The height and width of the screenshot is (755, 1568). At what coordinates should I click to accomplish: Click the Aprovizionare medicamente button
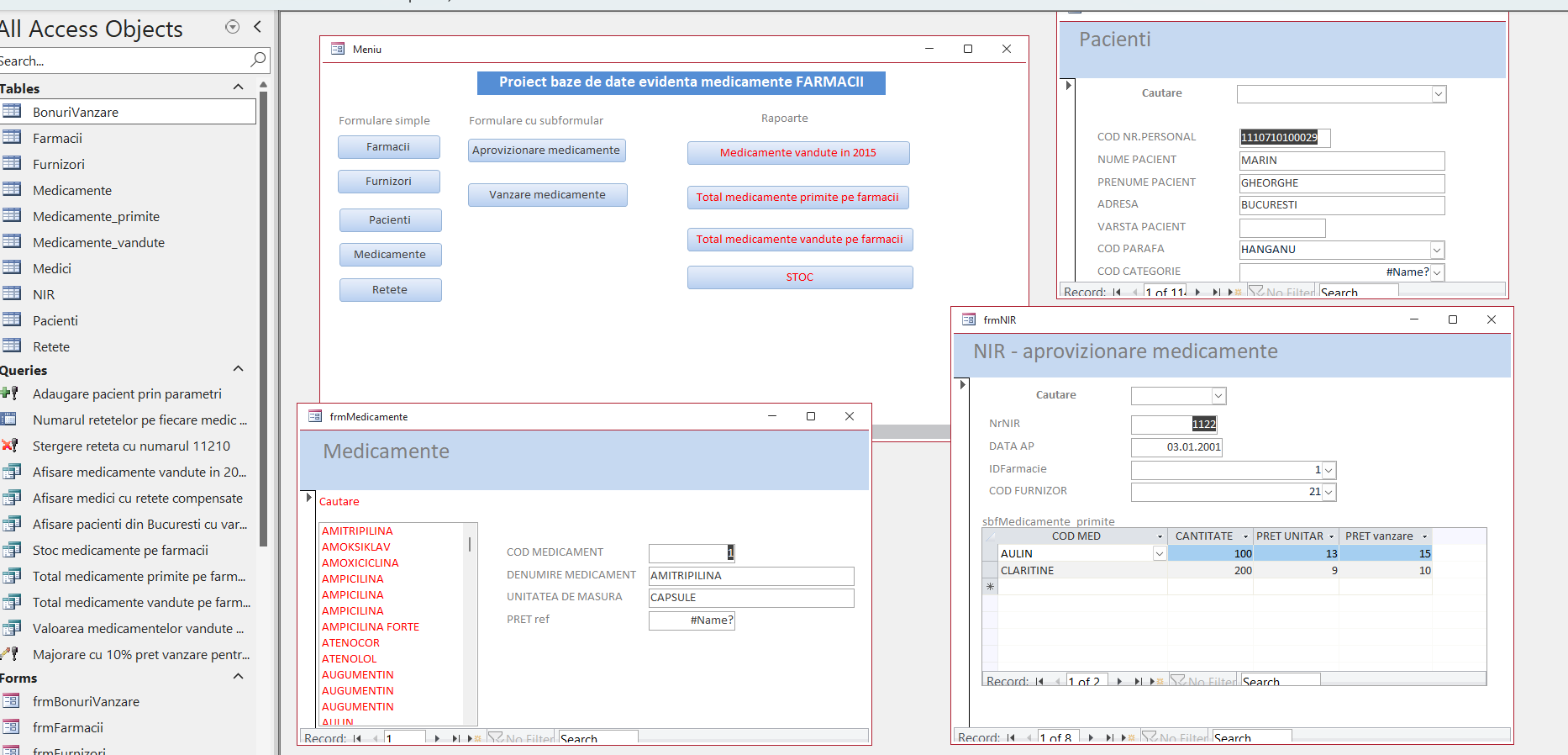[547, 150]
